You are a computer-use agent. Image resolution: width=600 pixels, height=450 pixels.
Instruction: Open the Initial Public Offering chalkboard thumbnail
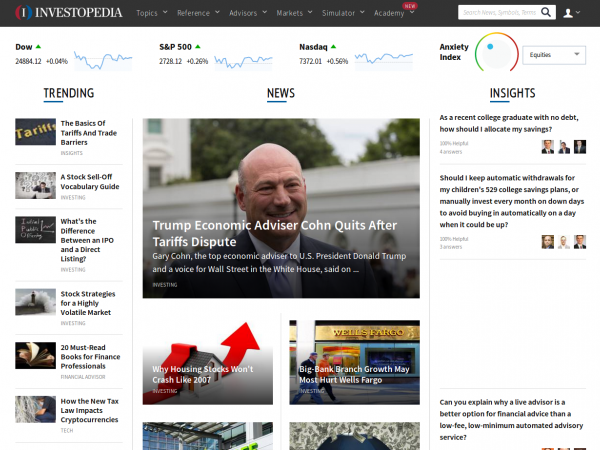35,230
